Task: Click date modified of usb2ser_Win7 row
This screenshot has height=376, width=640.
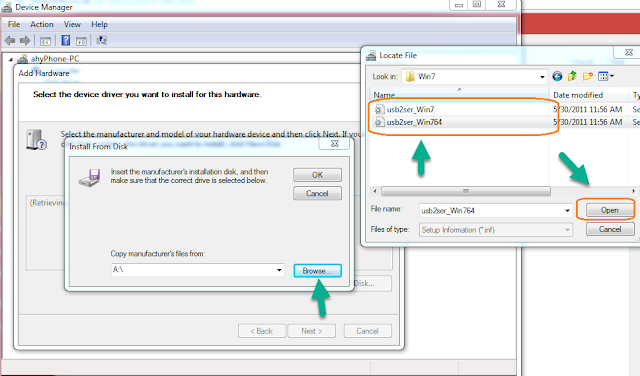Action: click(588, 109)
